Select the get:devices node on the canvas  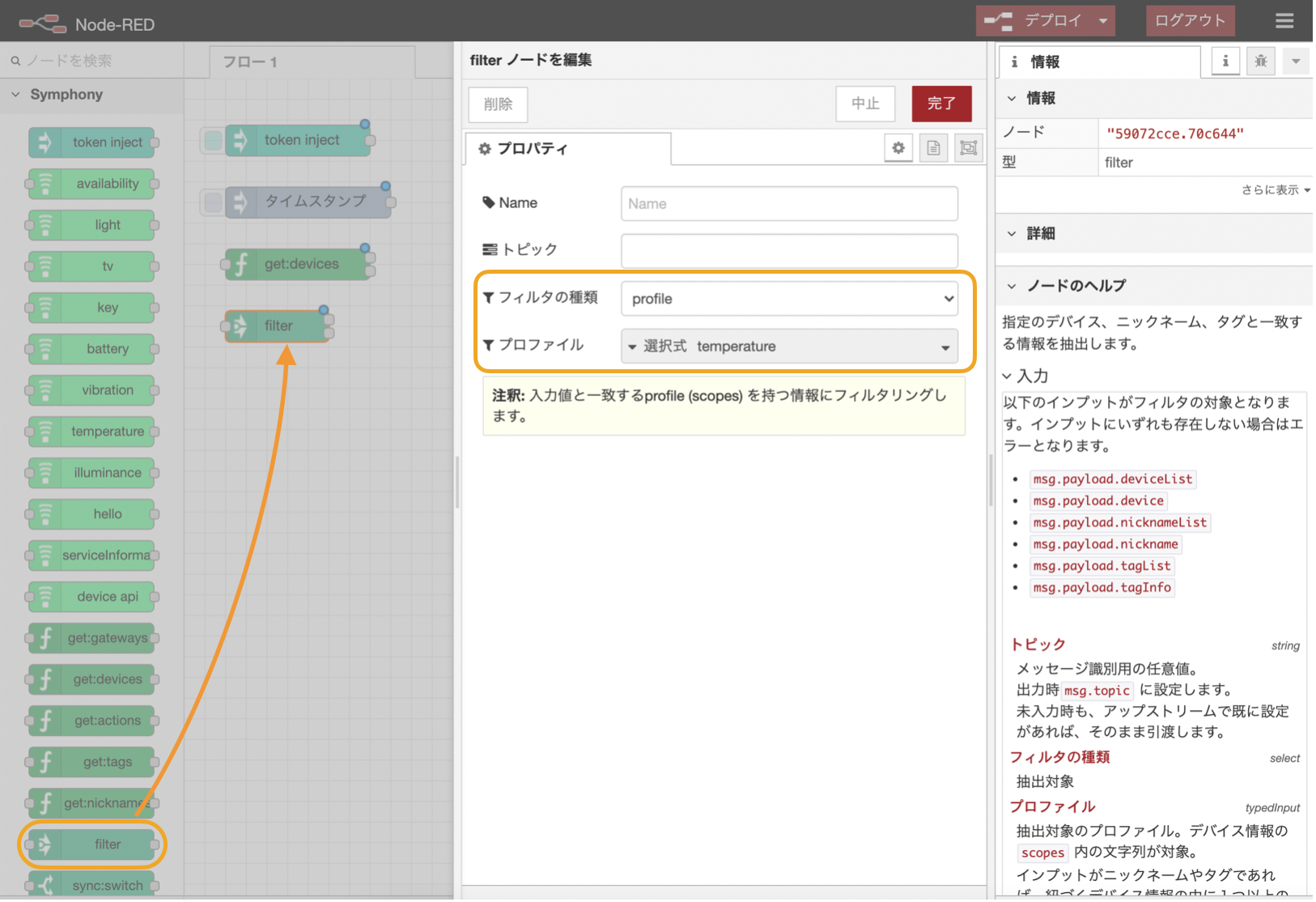pos(296,264)
